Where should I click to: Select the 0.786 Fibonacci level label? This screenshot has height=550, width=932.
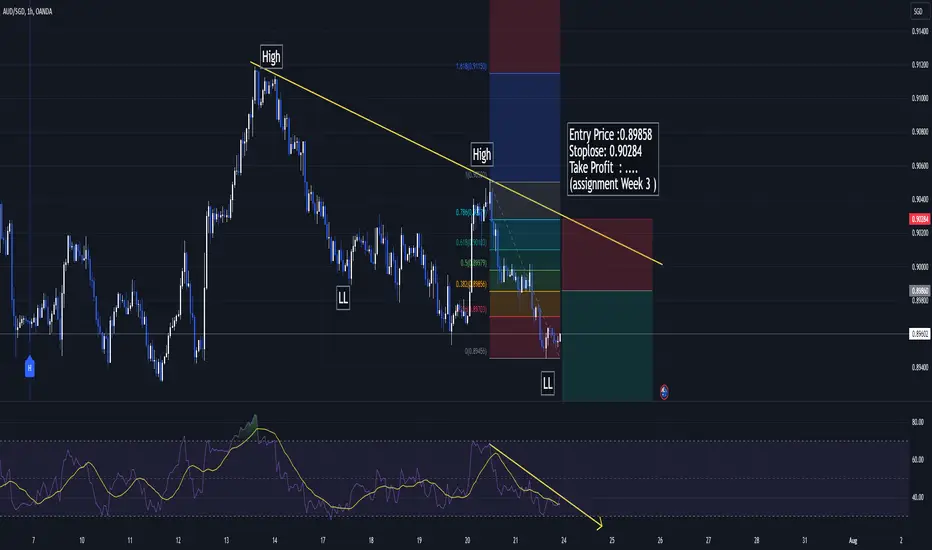(x=471, y=212)
